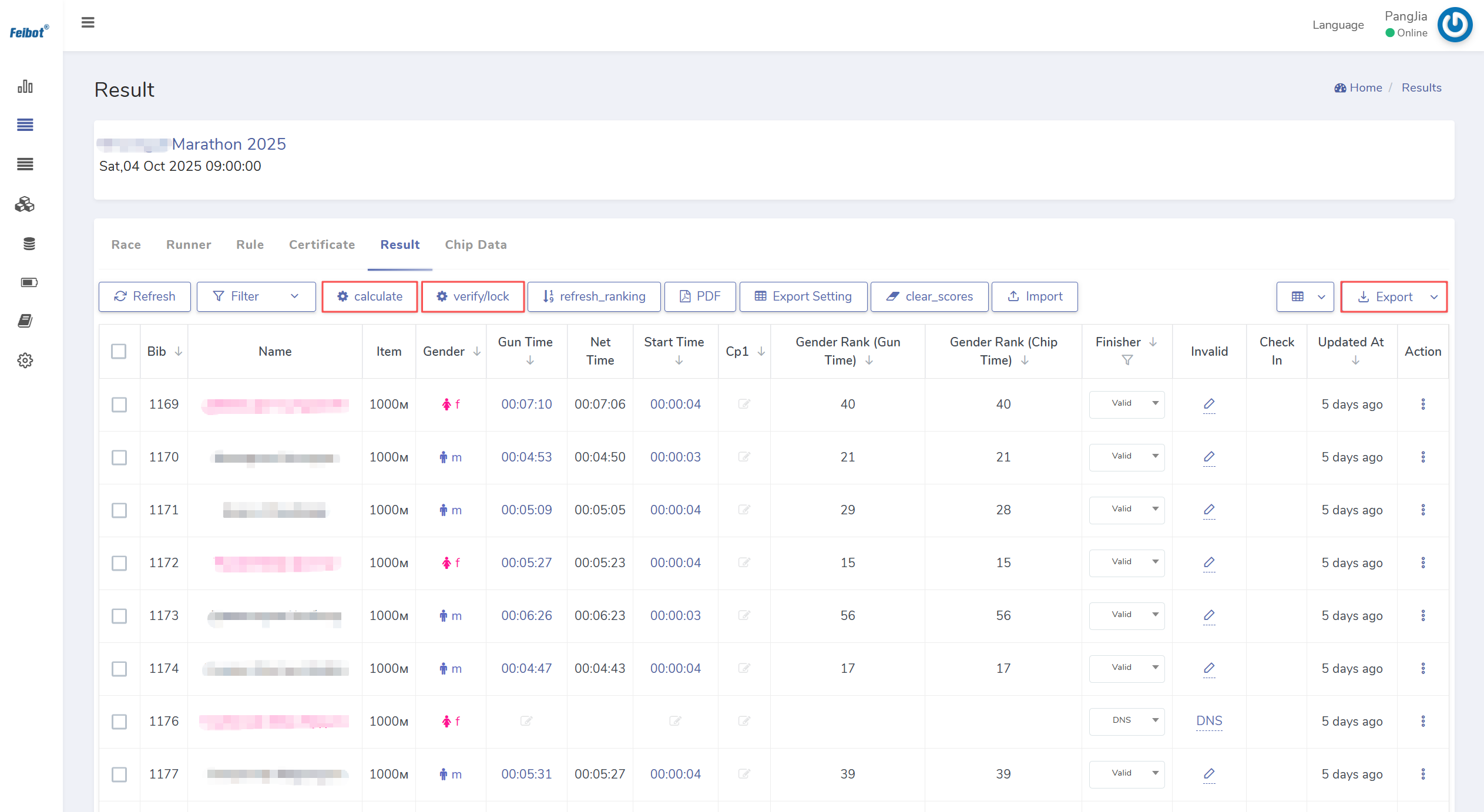Switch to the Chip Data tab

coord(475,244)
